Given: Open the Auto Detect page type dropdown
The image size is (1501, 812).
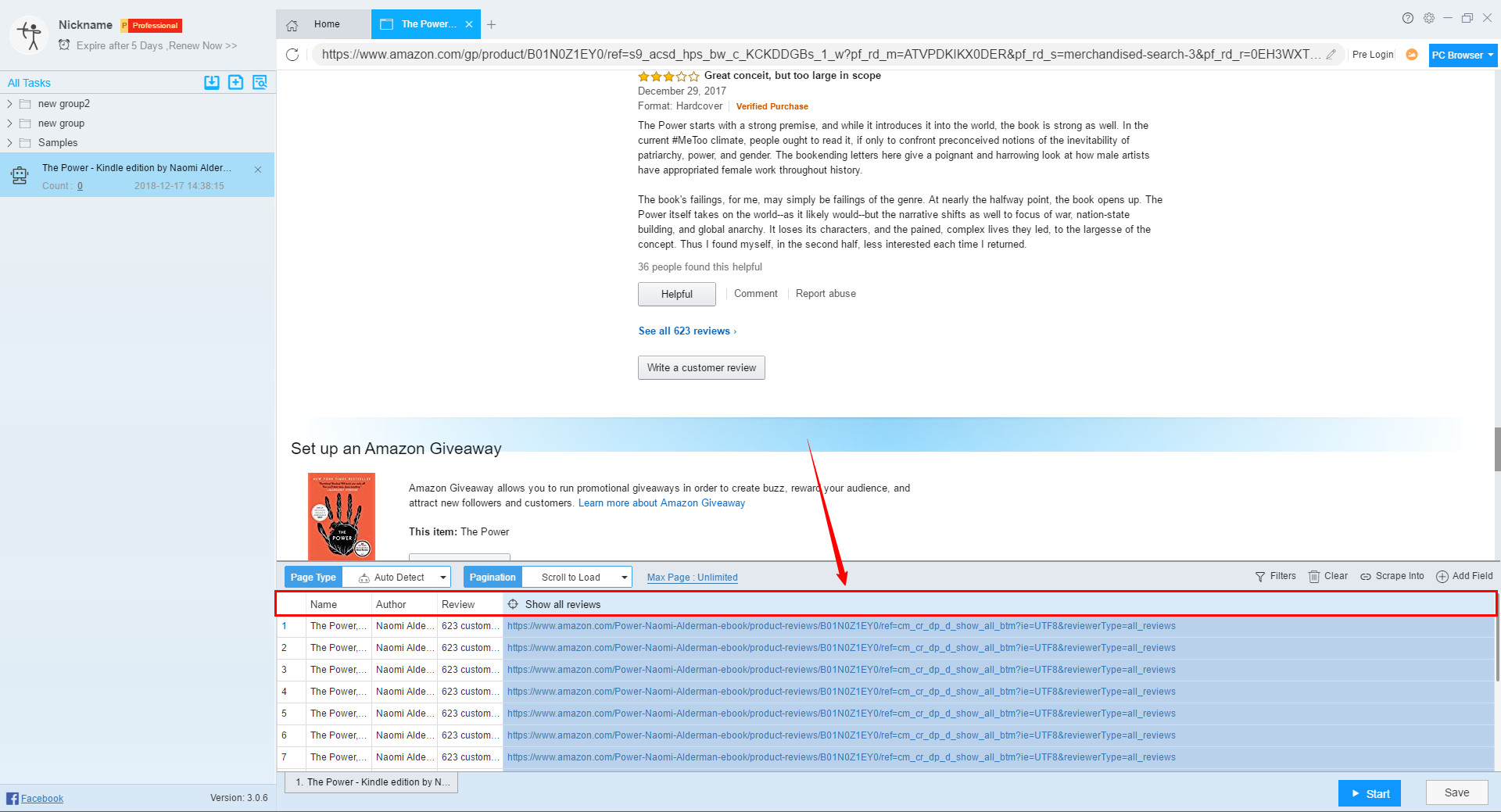Looking at the screenshot, I should (x=396, y=578).
